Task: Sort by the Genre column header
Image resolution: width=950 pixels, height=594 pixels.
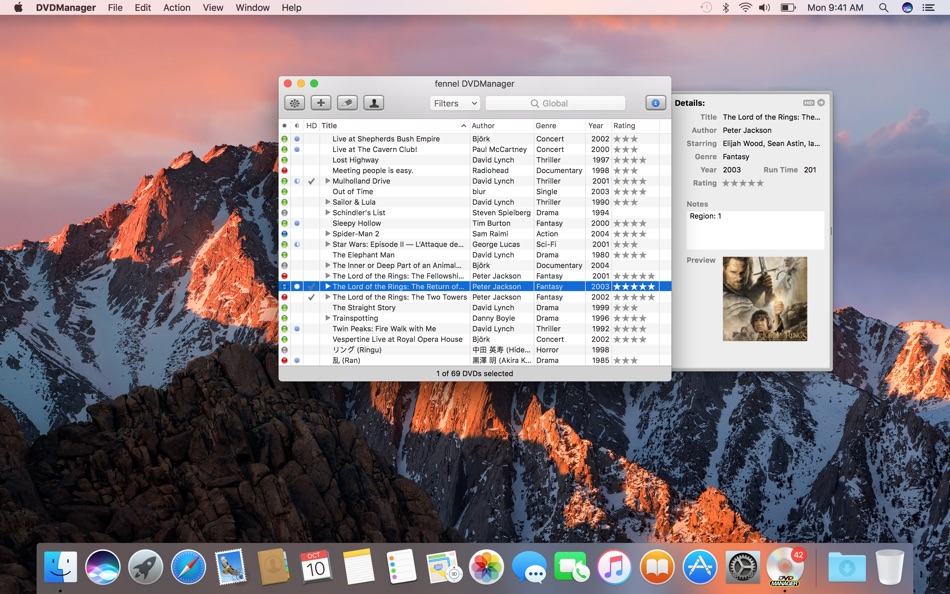Action: [x=559, y=125]
